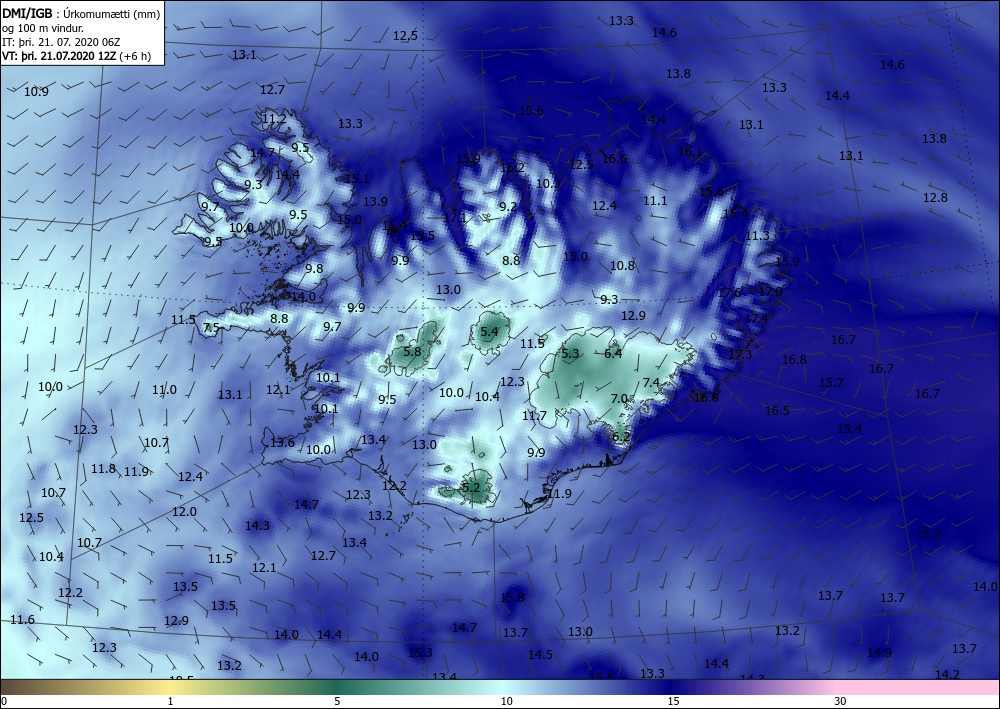Image resolution: width=1000 pixels, height=709 pixels.
Task: Select the 5.8 value on the glacier
Action: pos(413,351)
